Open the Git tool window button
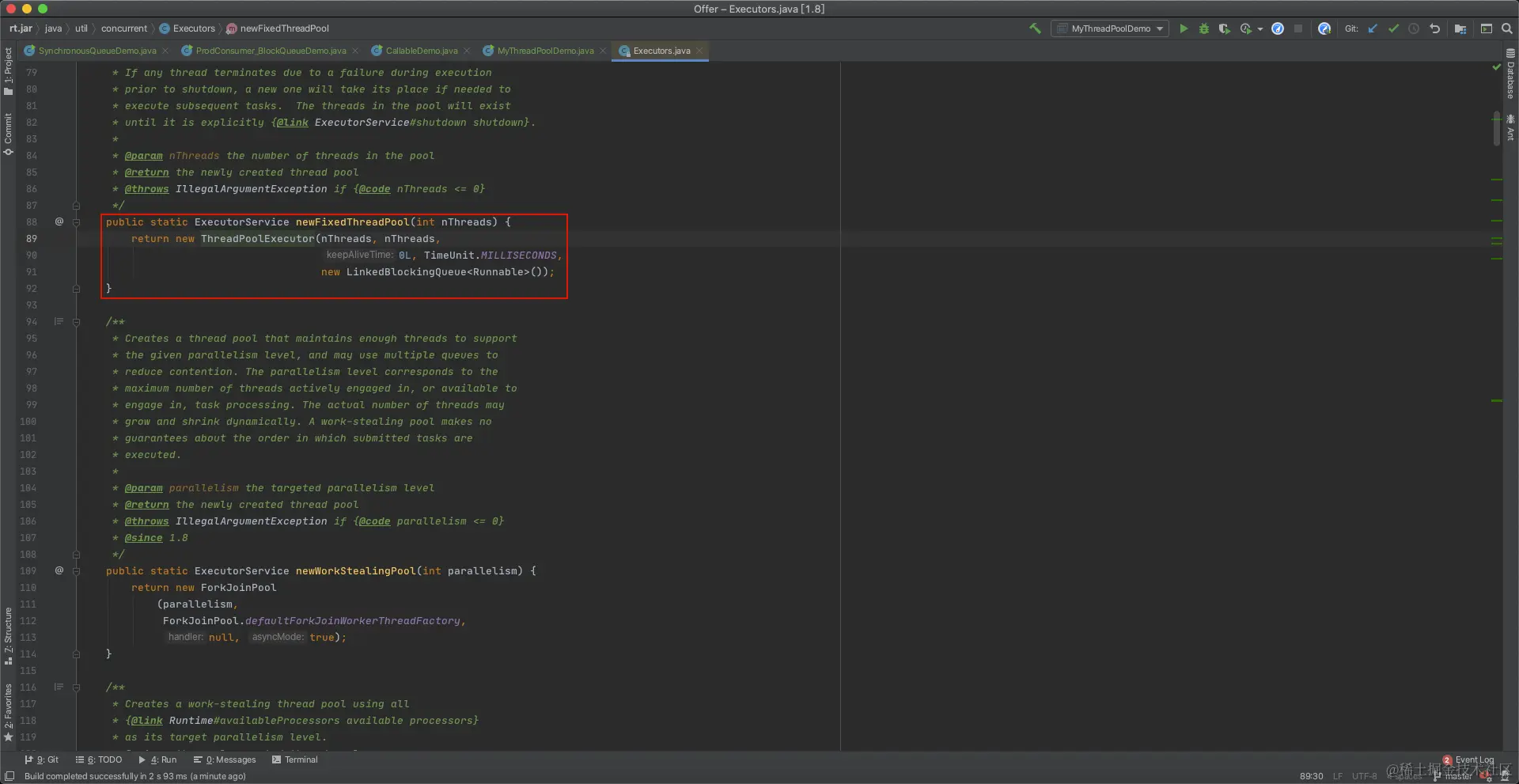This screenshot has height=784, width=1519. 42,759
